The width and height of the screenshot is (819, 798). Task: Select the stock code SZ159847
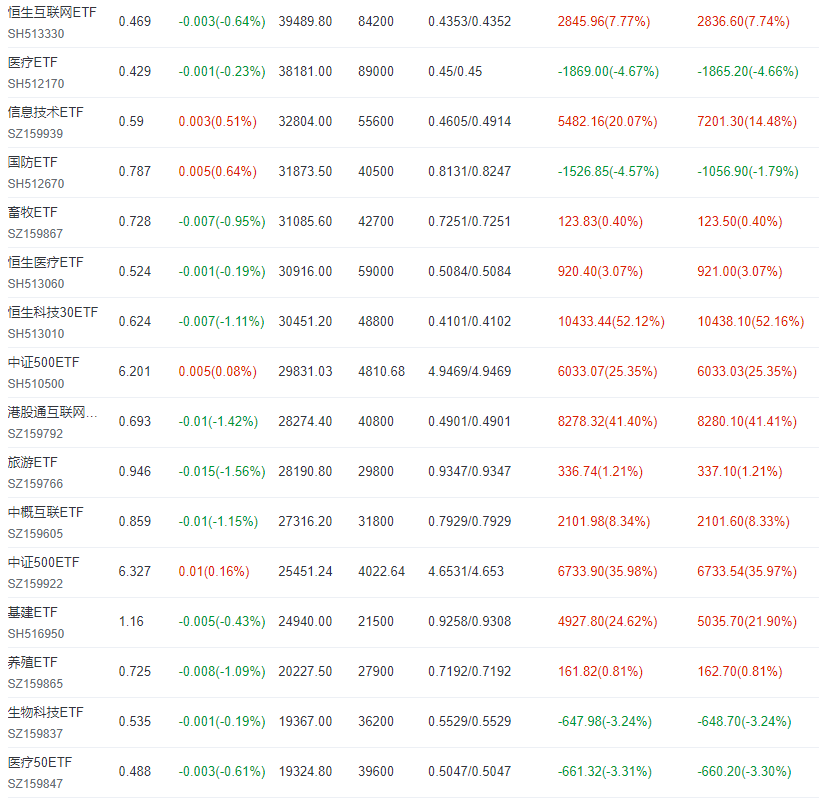[36, 784]
